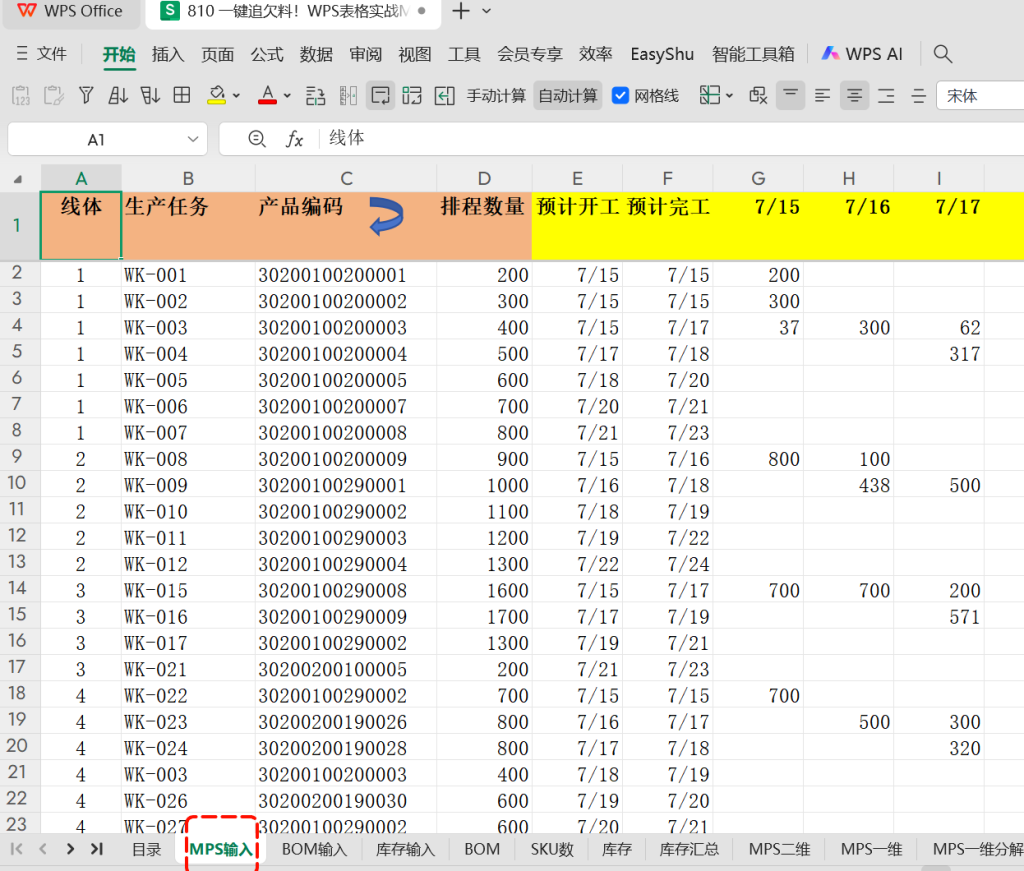The image size is (1024, 871).
Task: Open the new tab dropdown chevron
Action: click(487, 11)
